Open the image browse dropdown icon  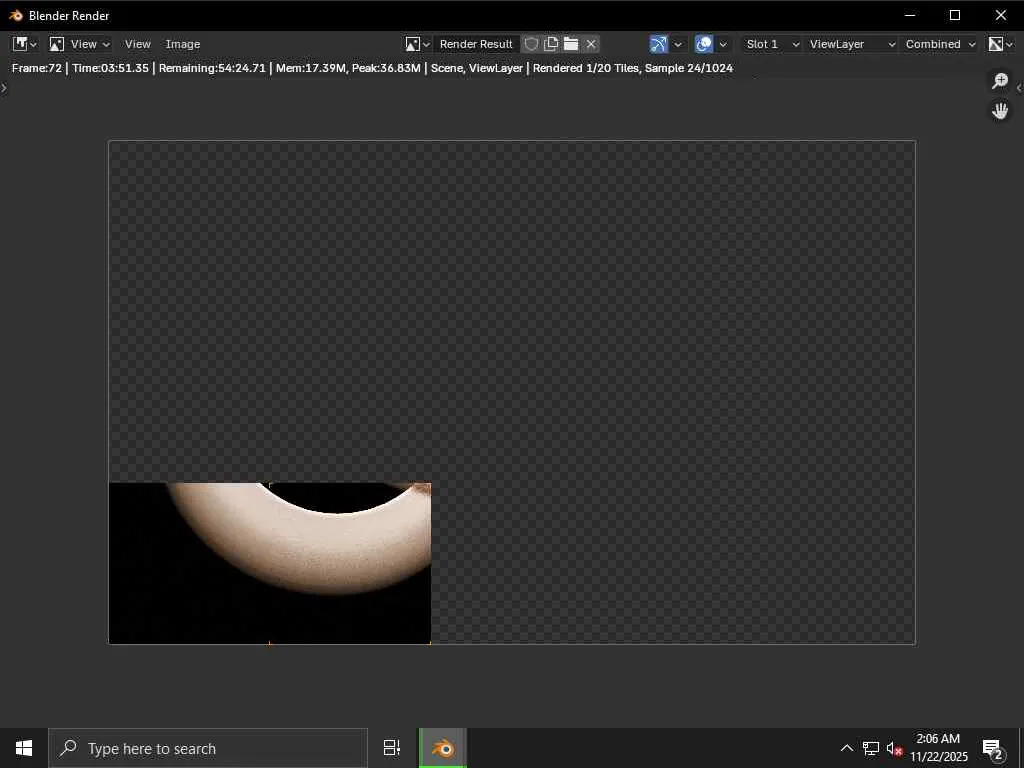[417, 44]
